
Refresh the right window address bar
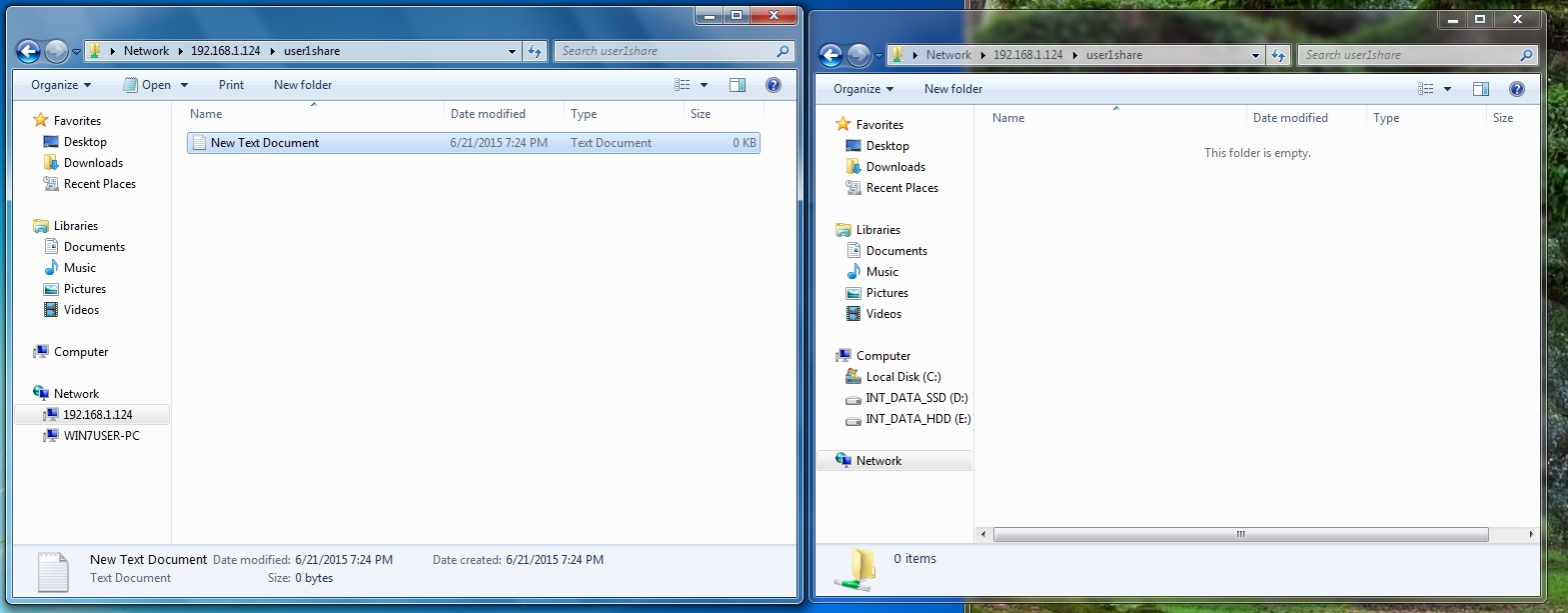(x=1278, y=55)
